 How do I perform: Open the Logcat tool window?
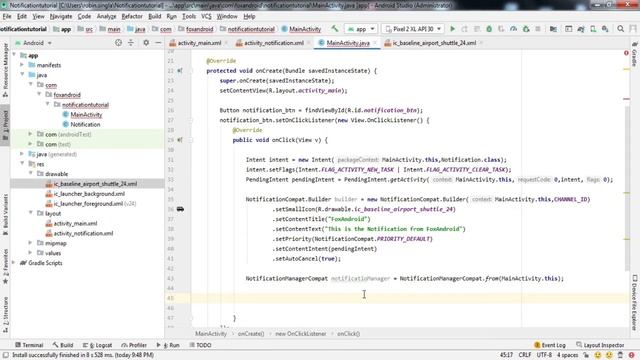click(98, 345)
